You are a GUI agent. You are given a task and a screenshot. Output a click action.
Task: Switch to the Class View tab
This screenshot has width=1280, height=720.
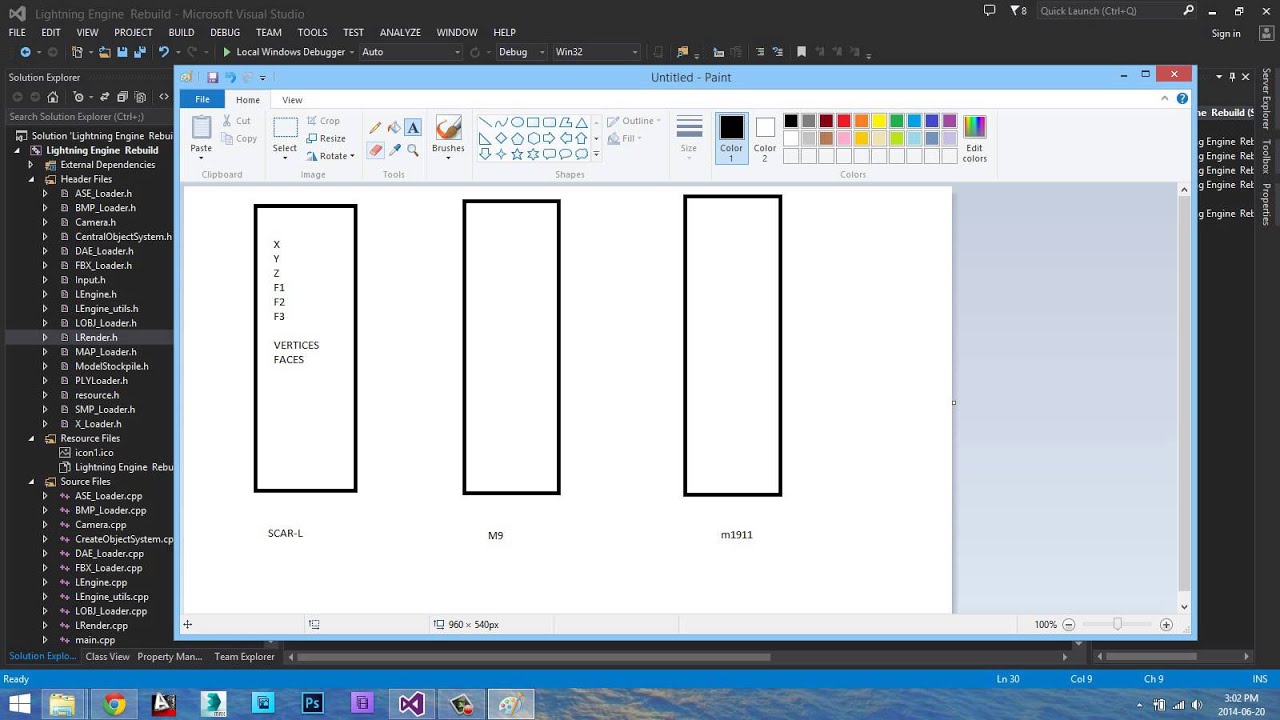coord(107,657)
